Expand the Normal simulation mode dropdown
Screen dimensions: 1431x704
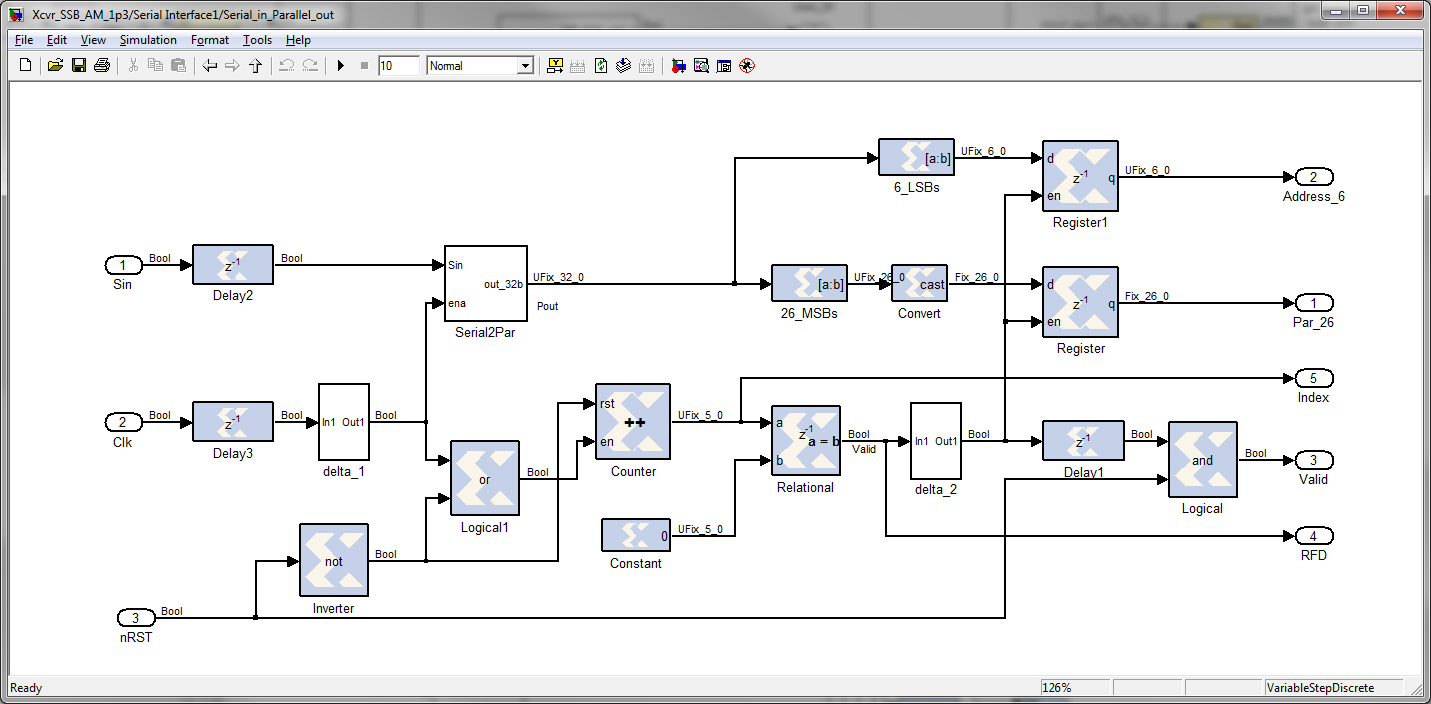525,66
